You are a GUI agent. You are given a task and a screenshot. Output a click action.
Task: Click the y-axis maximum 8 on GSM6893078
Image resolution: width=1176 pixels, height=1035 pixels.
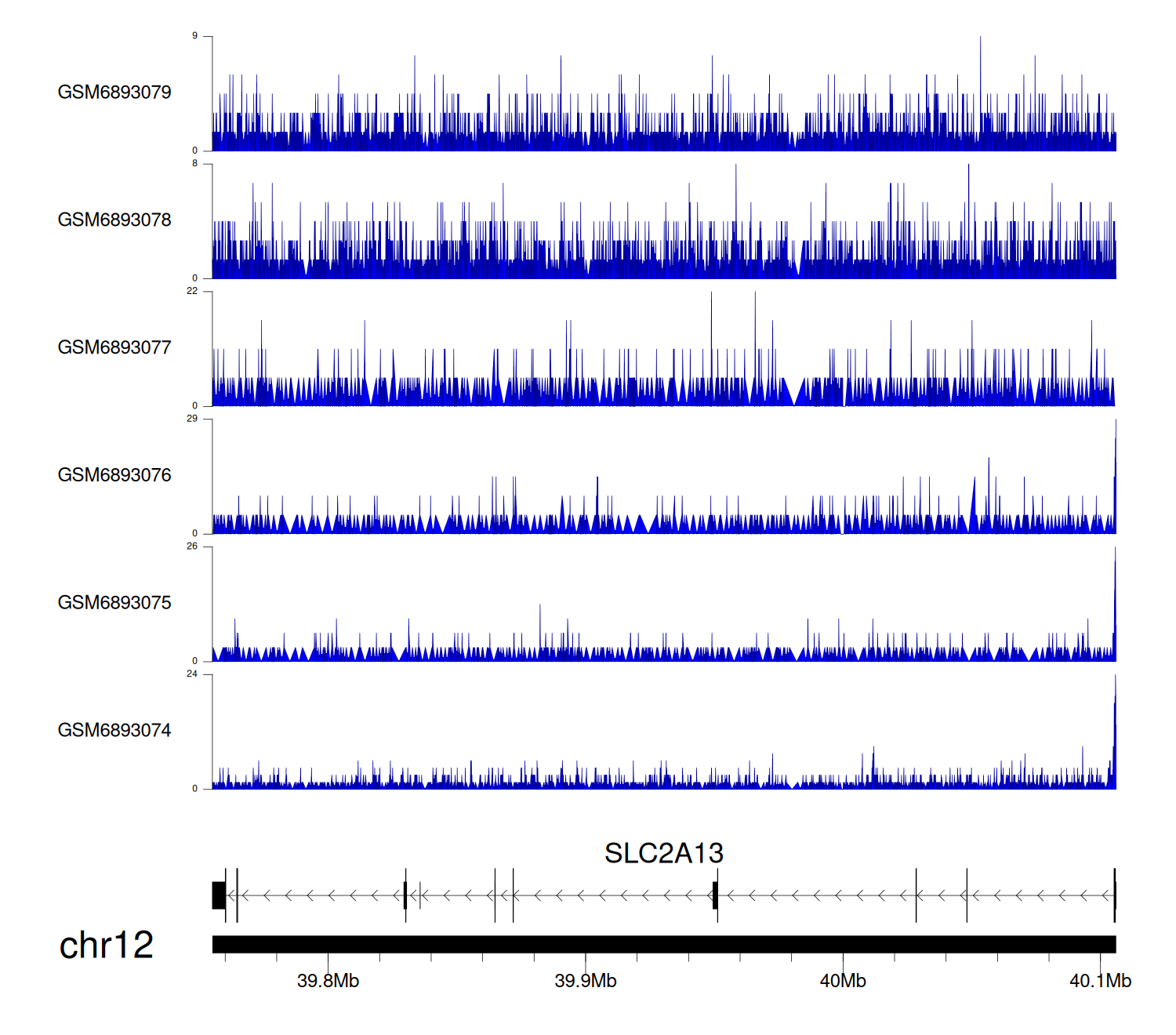[195, 164]
